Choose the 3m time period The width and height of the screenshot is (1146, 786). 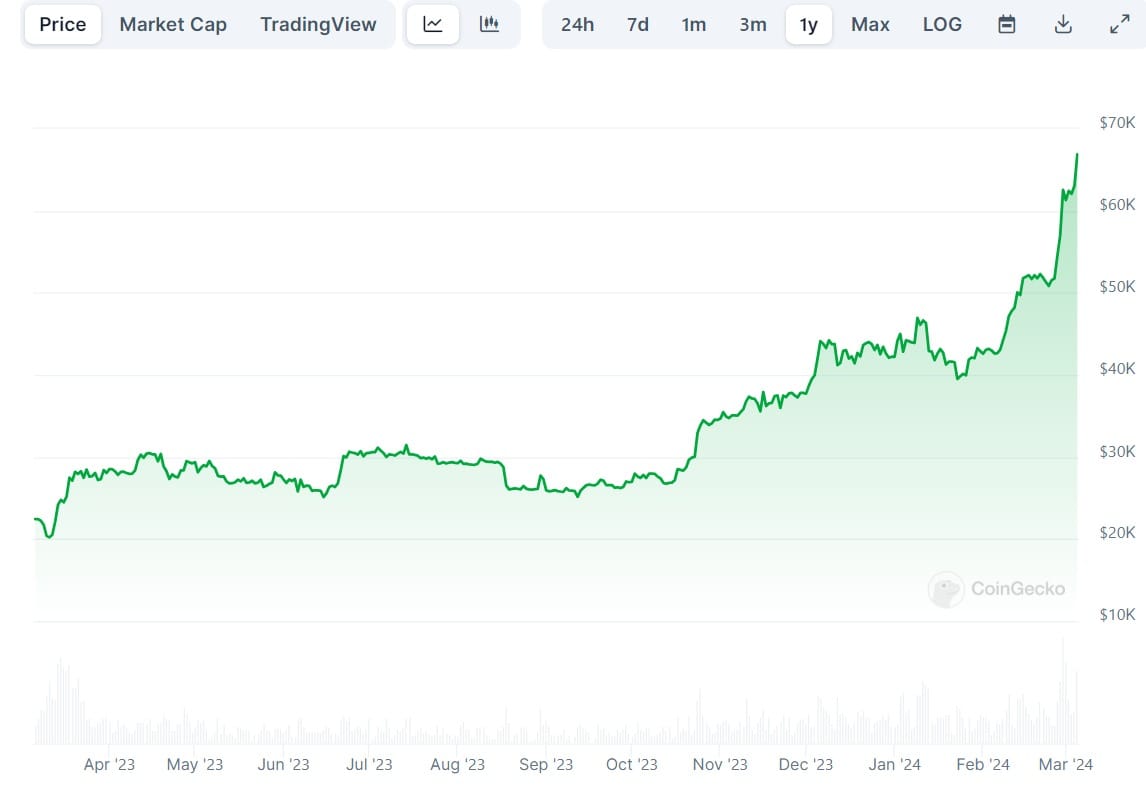coord(753,23)
